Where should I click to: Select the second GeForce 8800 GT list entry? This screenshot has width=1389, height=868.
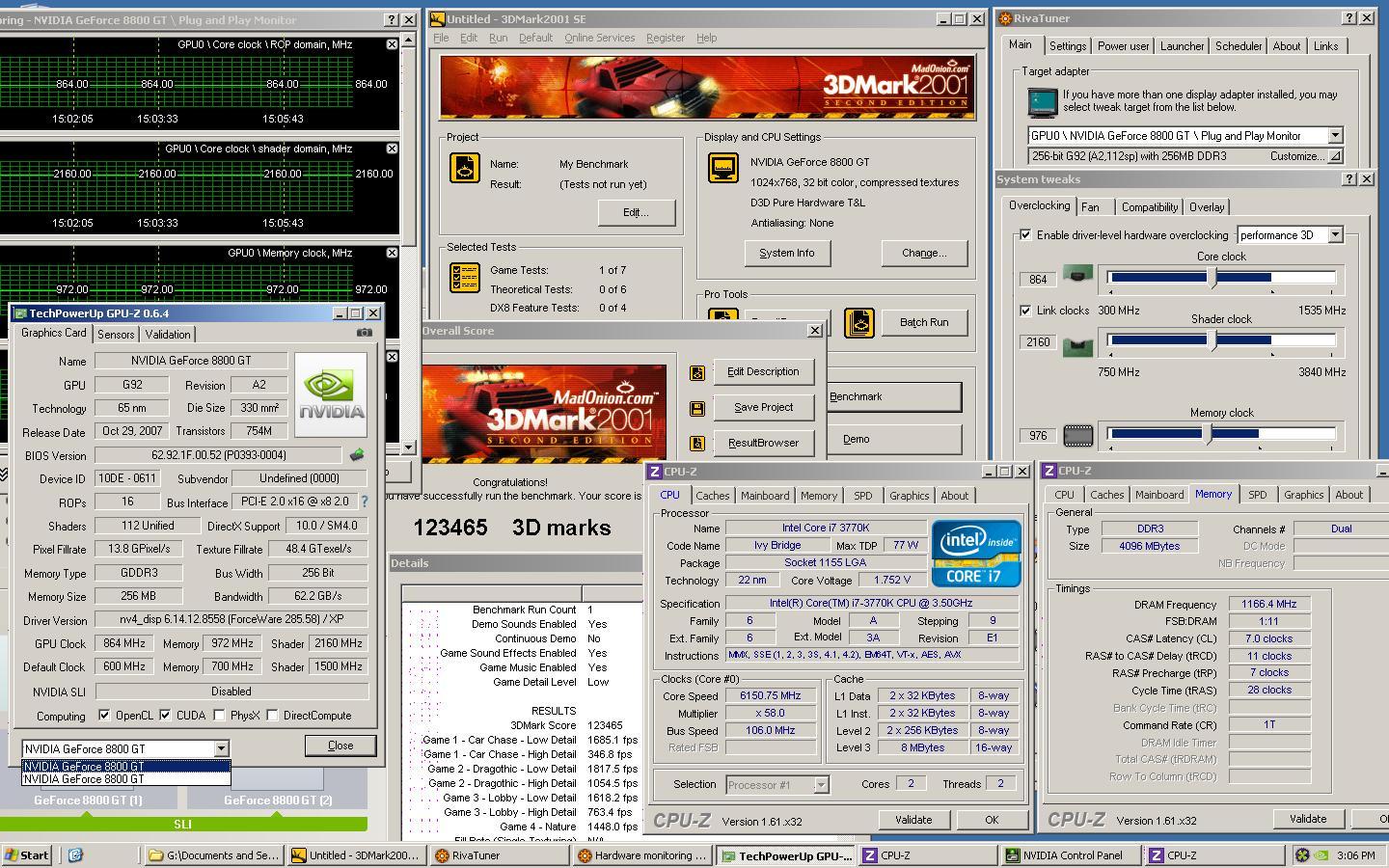[x=126, y=778]
